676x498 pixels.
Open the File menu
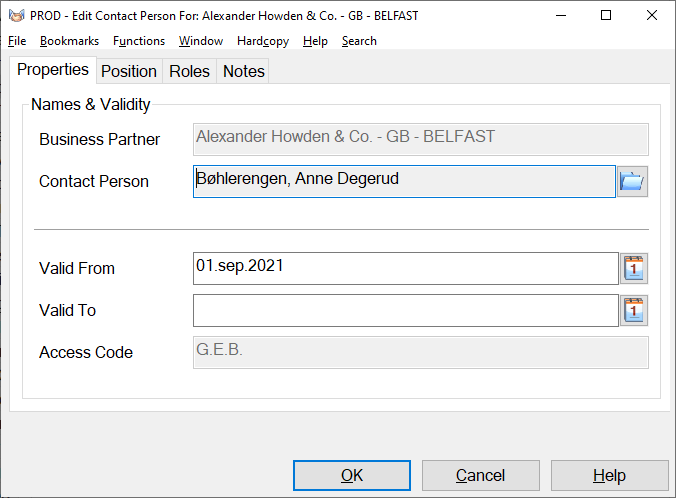click(17, 41)
